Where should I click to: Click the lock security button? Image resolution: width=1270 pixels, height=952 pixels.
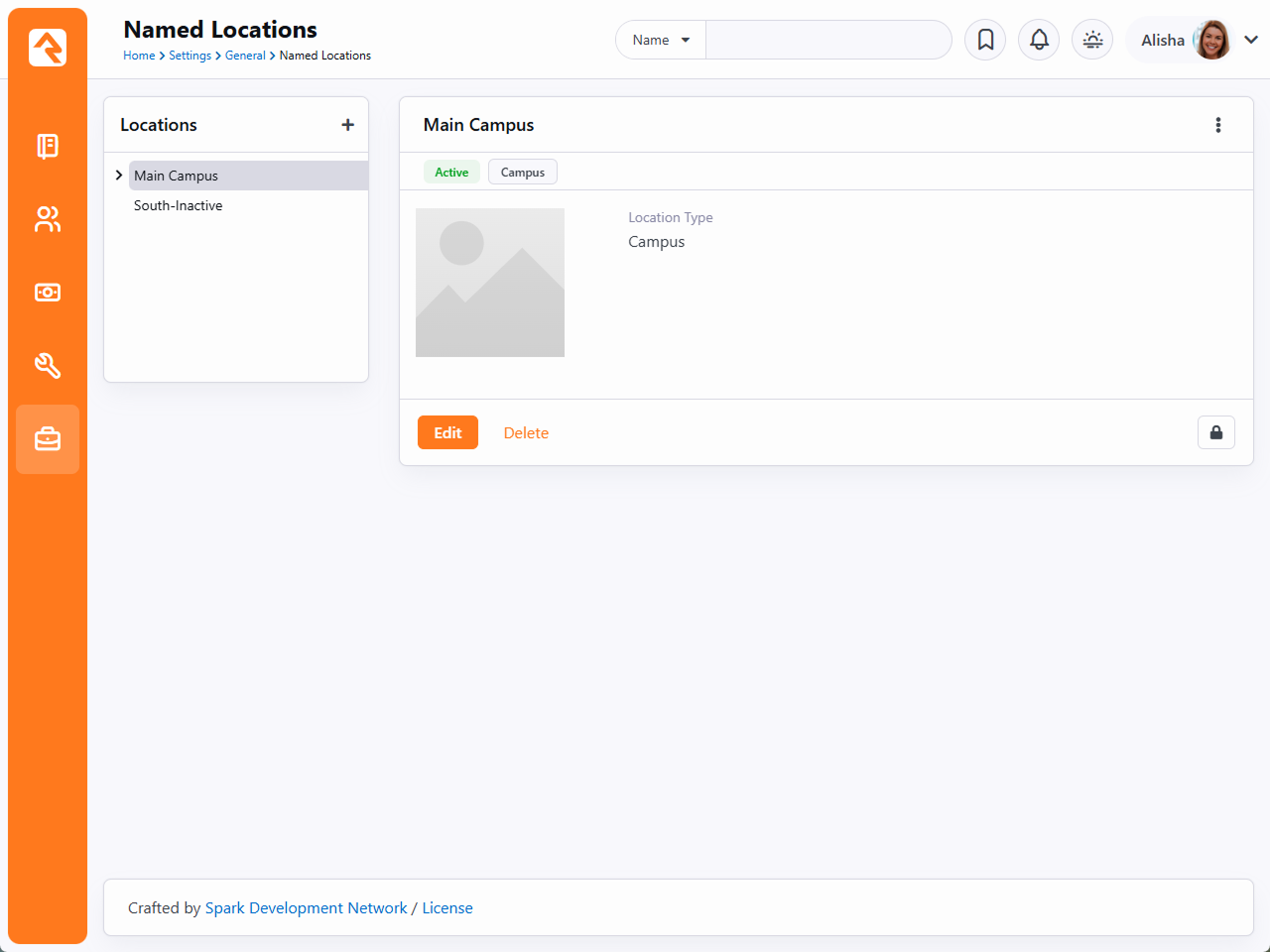pyautogui.click(x=1215, y=432)
